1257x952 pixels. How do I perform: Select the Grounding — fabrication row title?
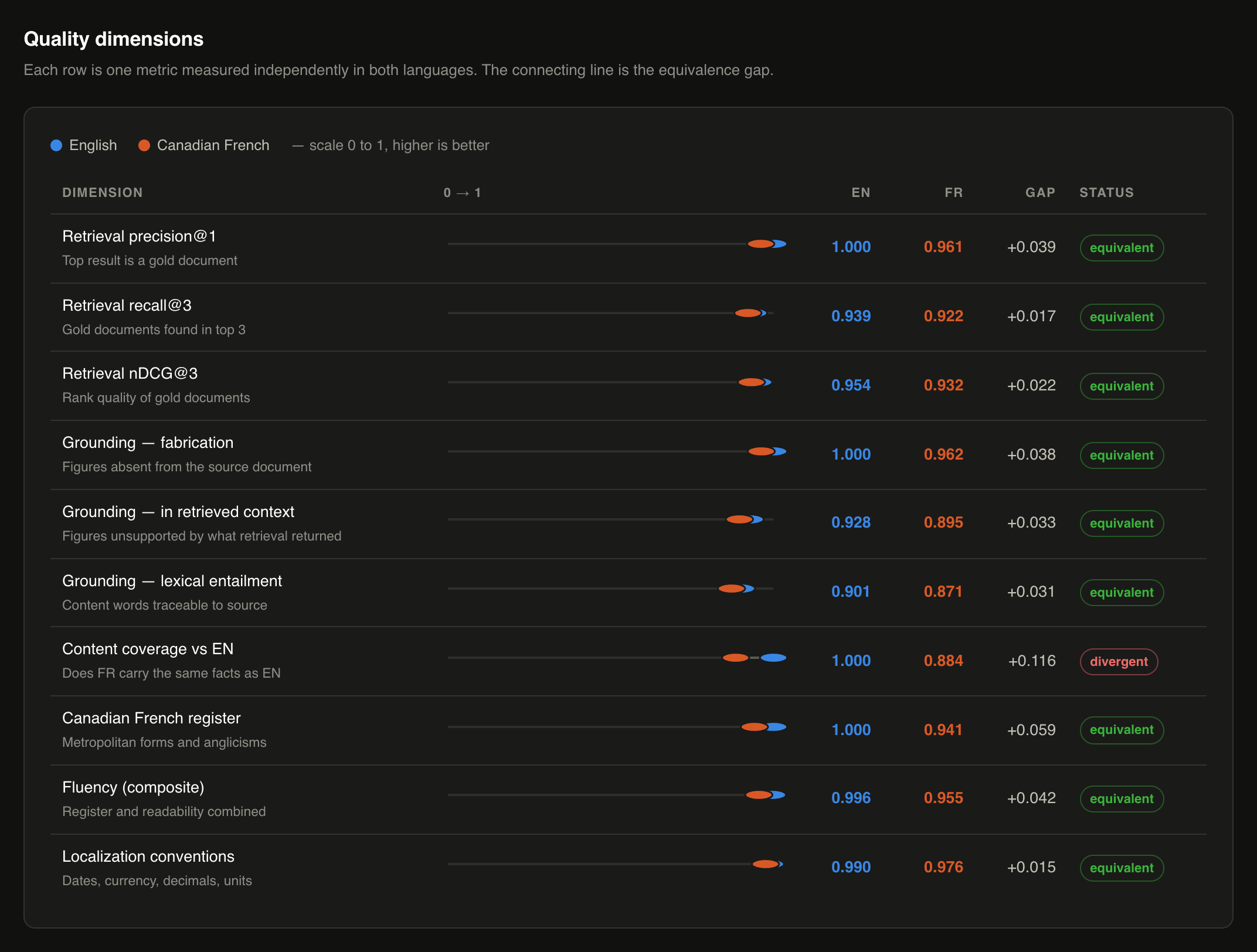148,443
